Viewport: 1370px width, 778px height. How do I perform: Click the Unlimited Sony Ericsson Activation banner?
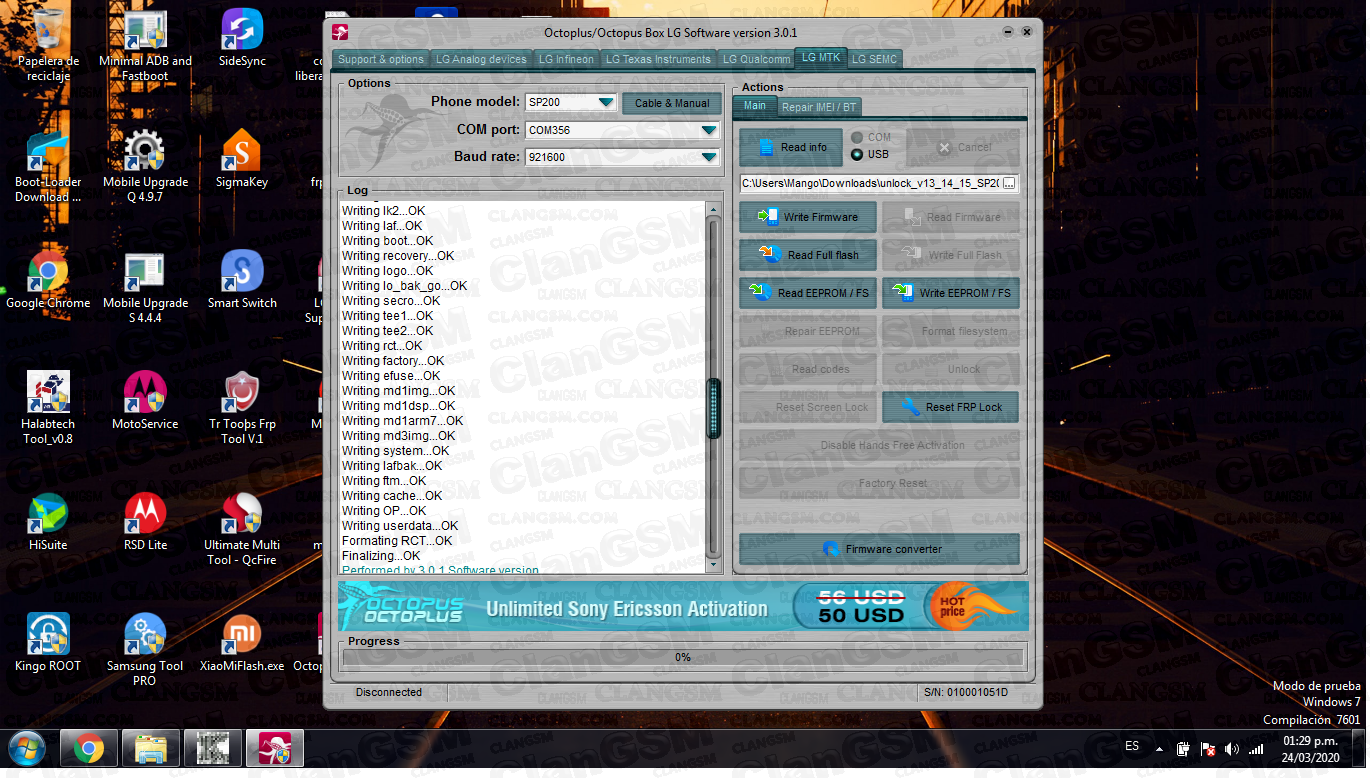click(683, 607)
